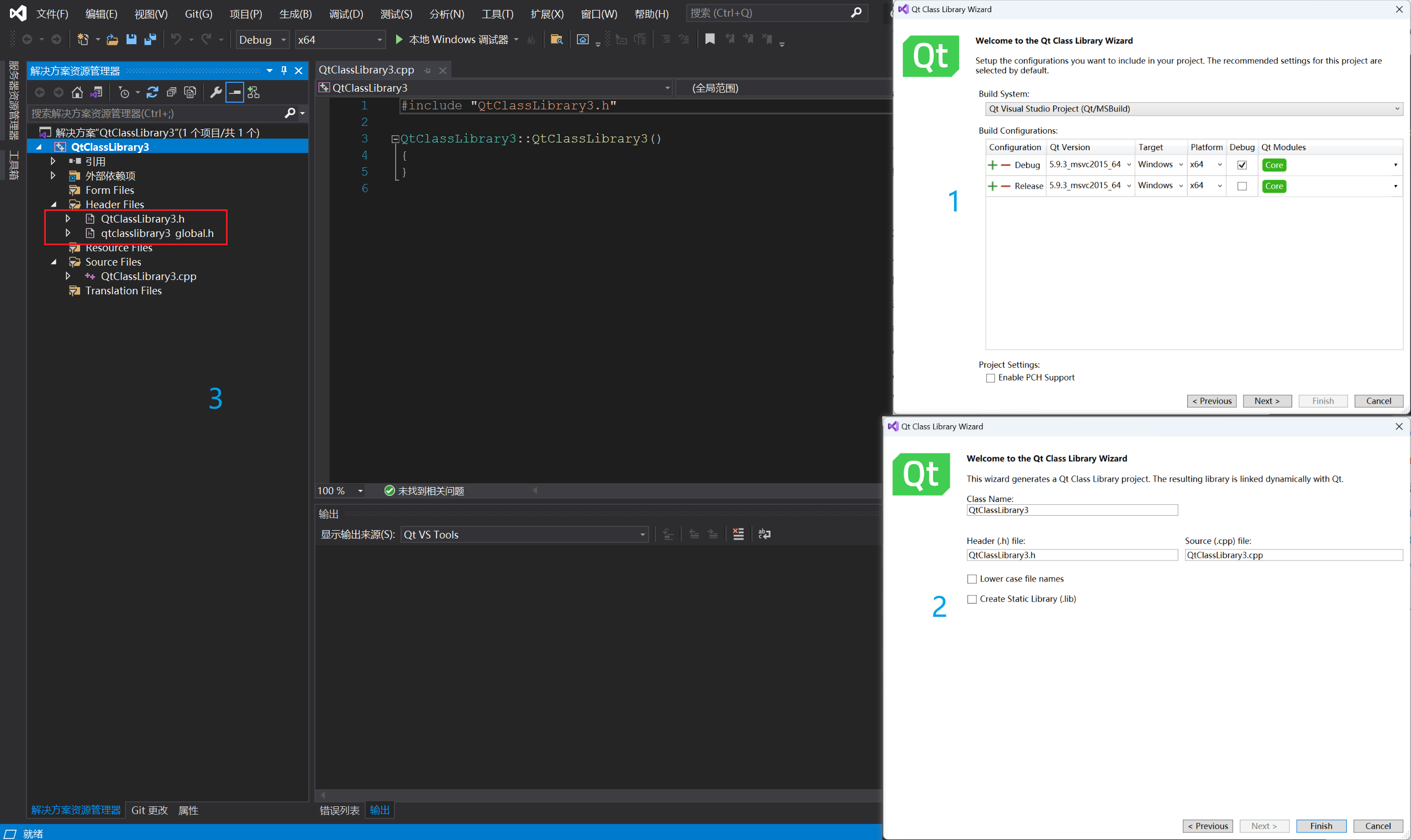The width and height of the screenshot is (1411, 840).
Task: Click the Finish button in wizard
Action: pyautogui.click(x=1320, y=826)
